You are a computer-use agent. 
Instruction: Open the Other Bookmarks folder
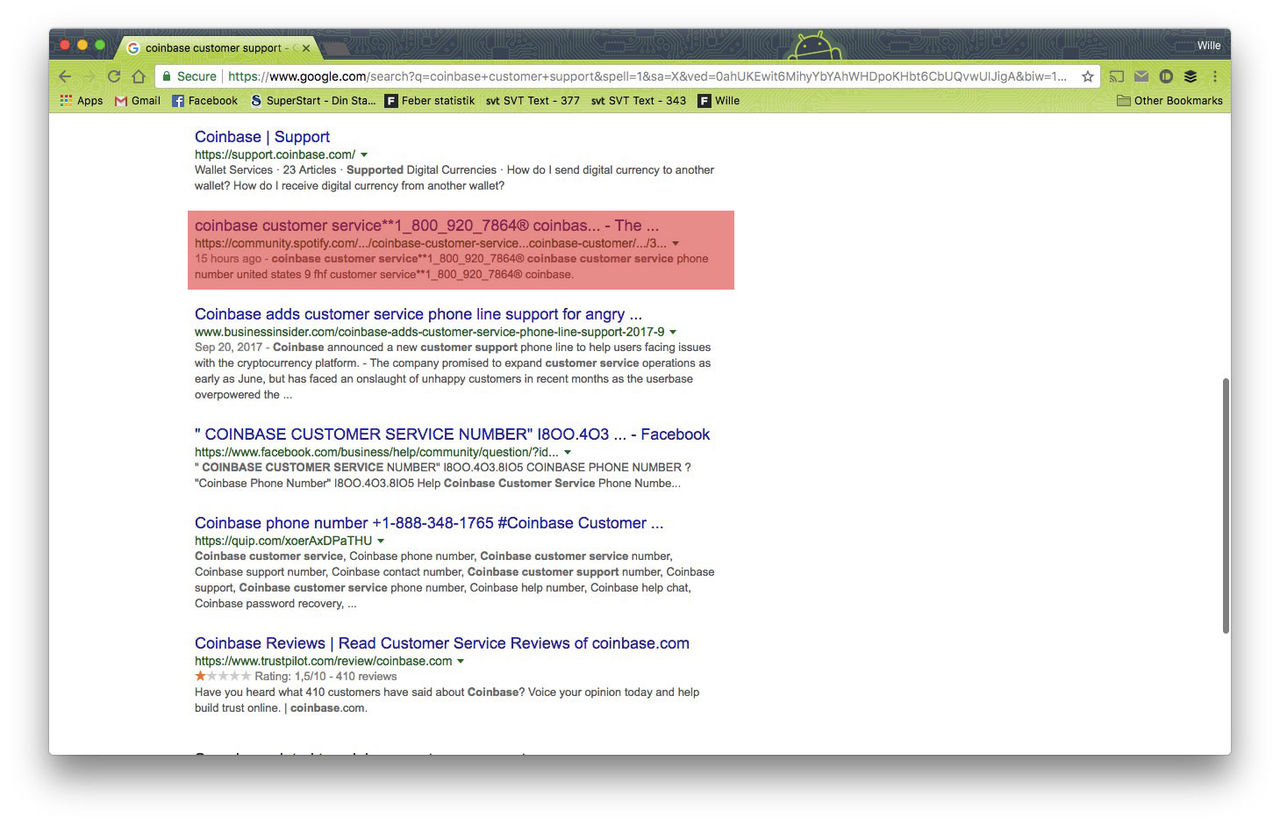click(1170, 101)
